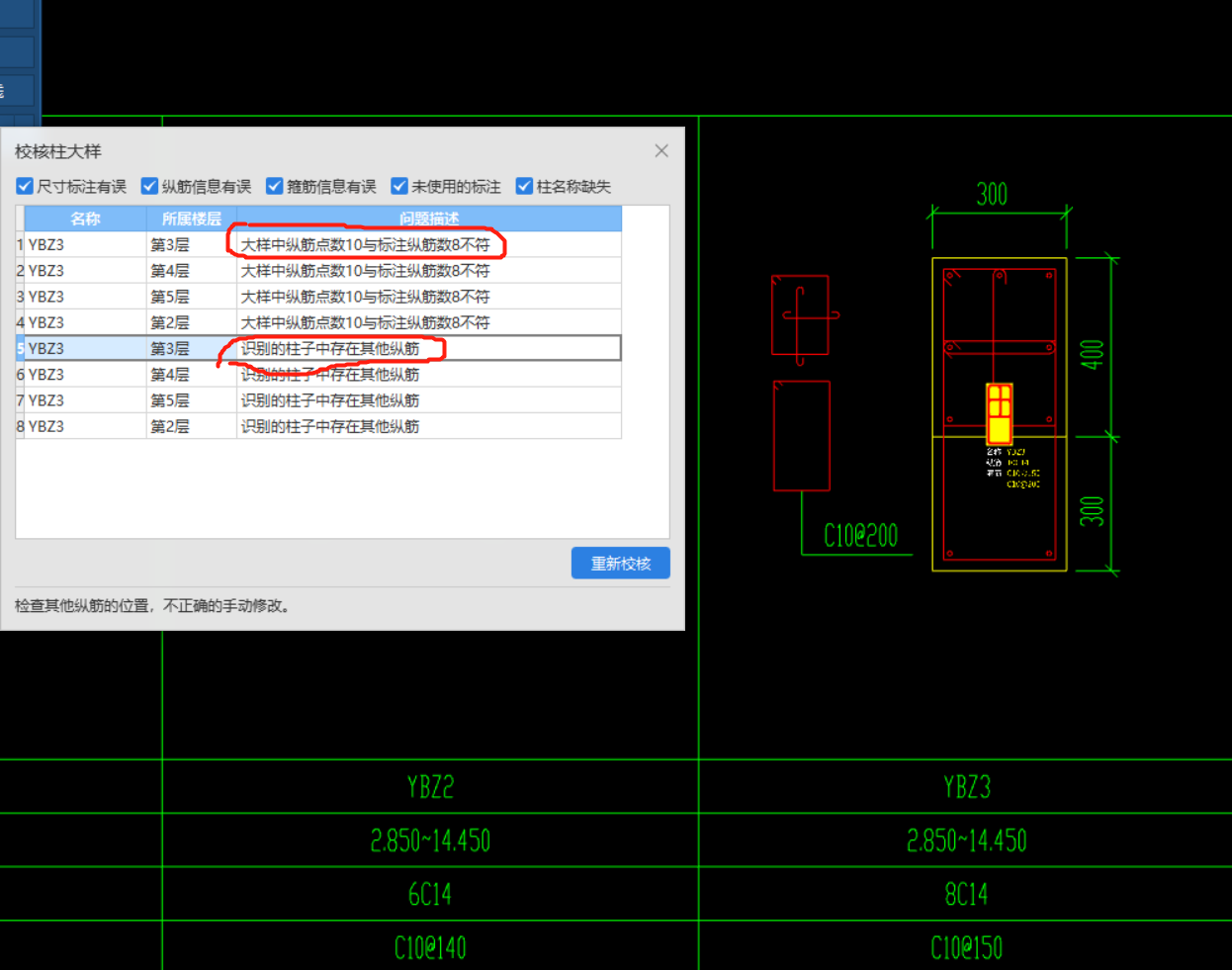The image size is (1232, 970).
Task: Click 第2层 floor cell in row 8
Action: [192, 426]
